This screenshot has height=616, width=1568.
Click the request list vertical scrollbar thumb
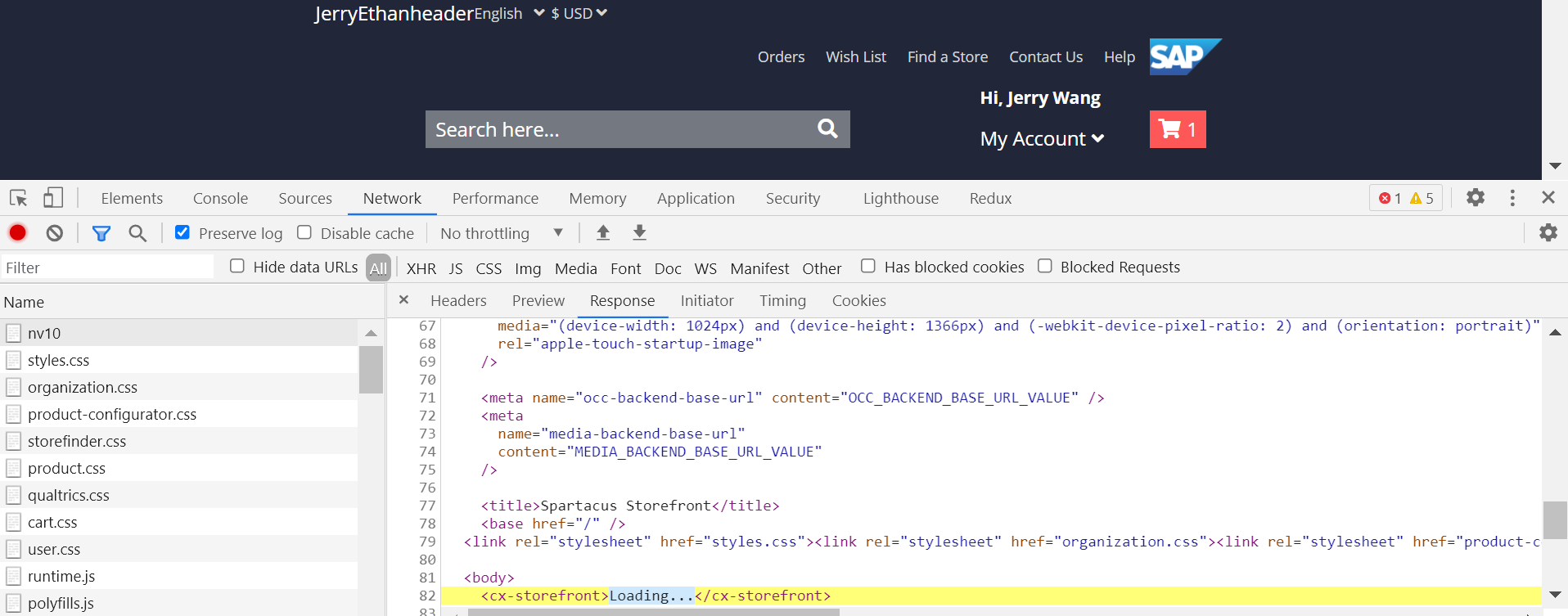click(371, 369)
